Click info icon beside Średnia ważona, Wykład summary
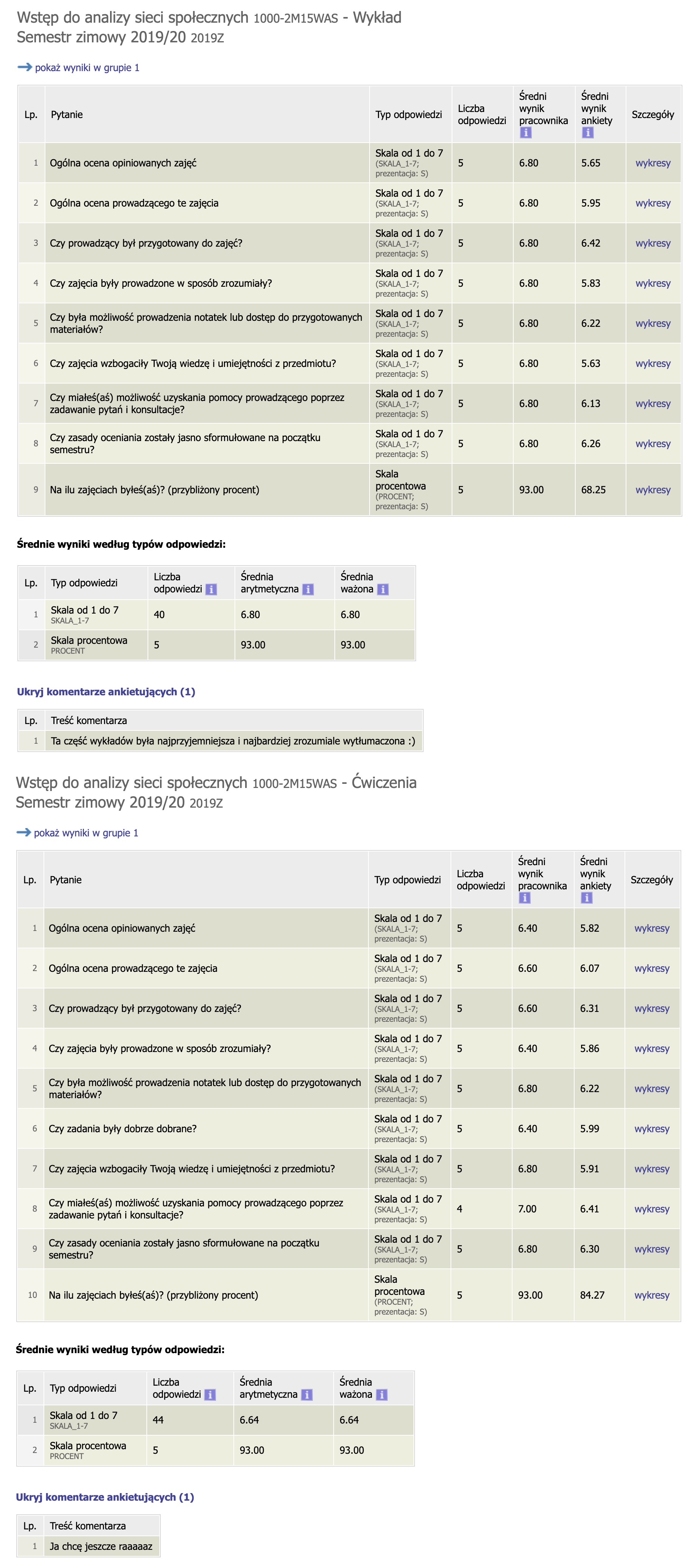 pos(383,589)
